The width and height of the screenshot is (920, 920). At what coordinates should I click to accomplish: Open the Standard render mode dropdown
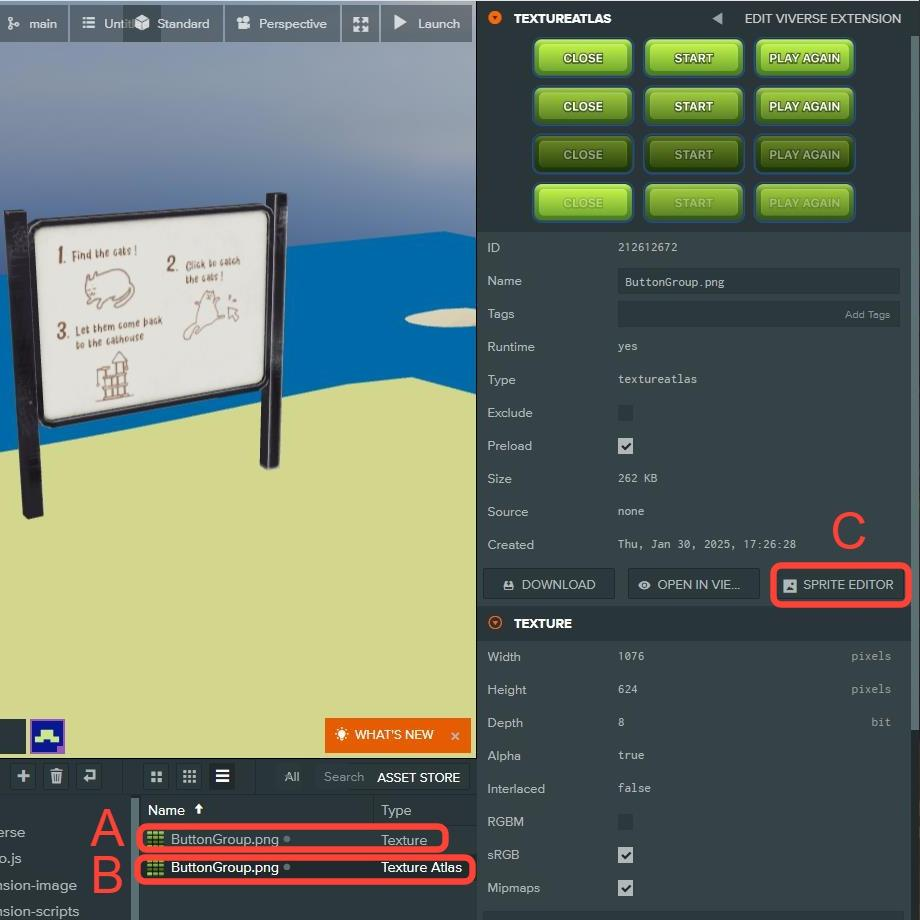tap(172, 23)
